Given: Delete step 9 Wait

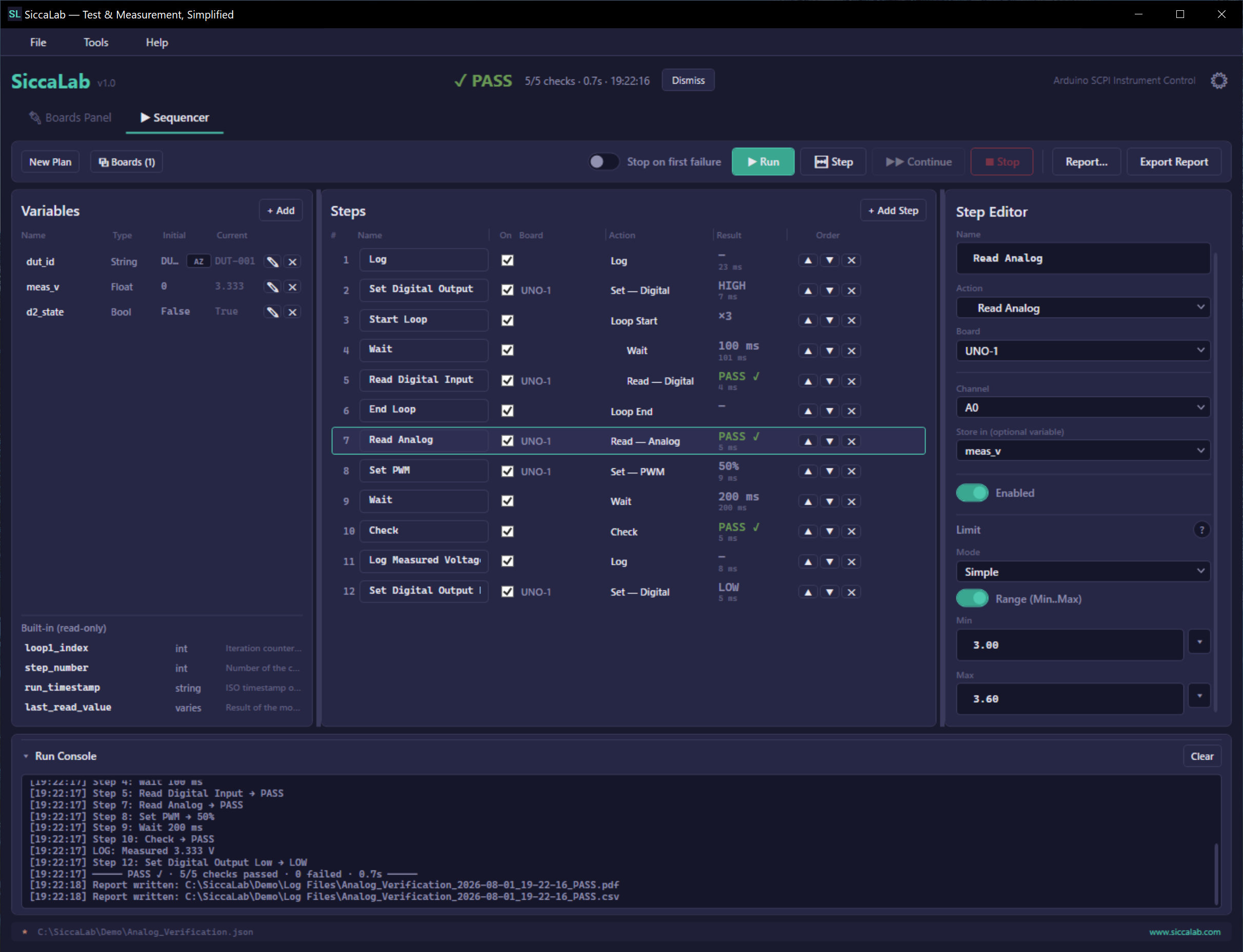Looking at the screenshot, I should [851, 501].
